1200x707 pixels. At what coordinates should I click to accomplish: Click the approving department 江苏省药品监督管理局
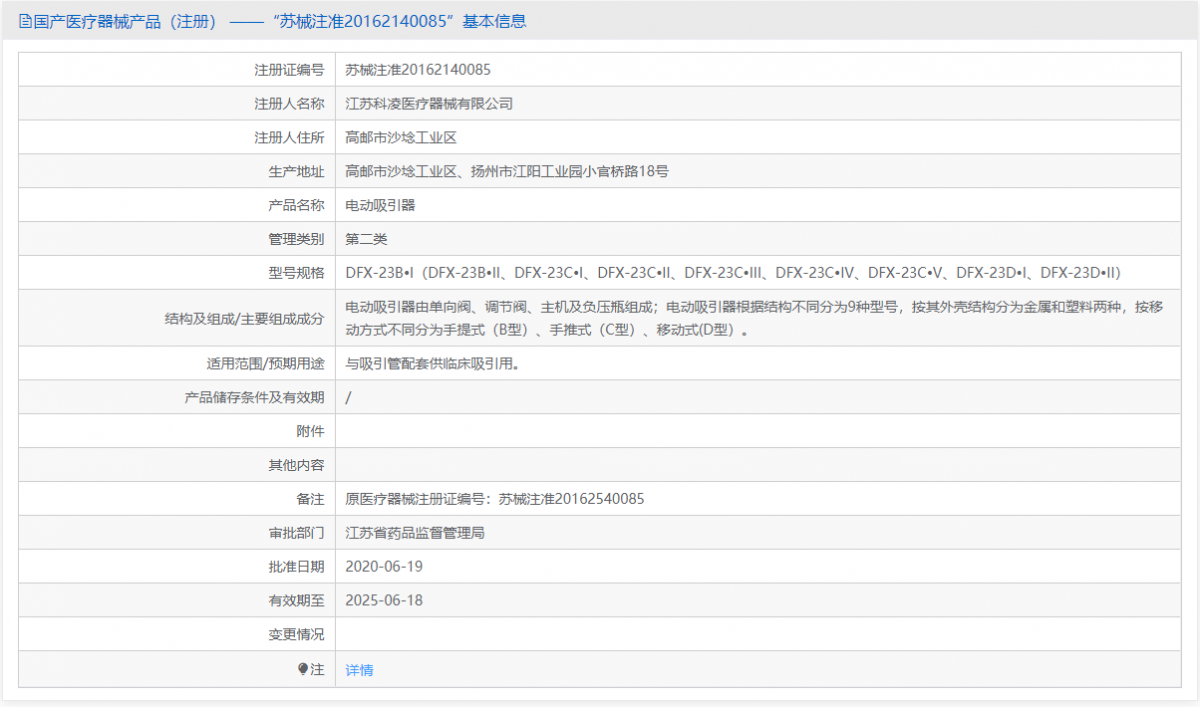click(x=415, y=533)
